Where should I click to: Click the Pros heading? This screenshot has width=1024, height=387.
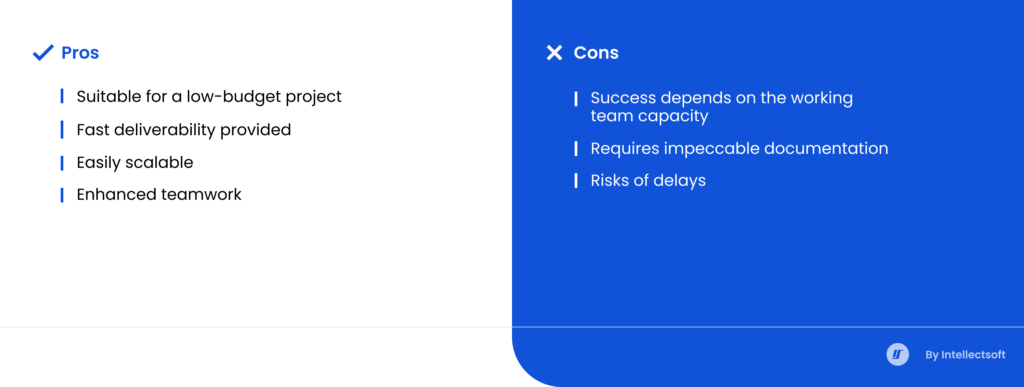(80, 53)
